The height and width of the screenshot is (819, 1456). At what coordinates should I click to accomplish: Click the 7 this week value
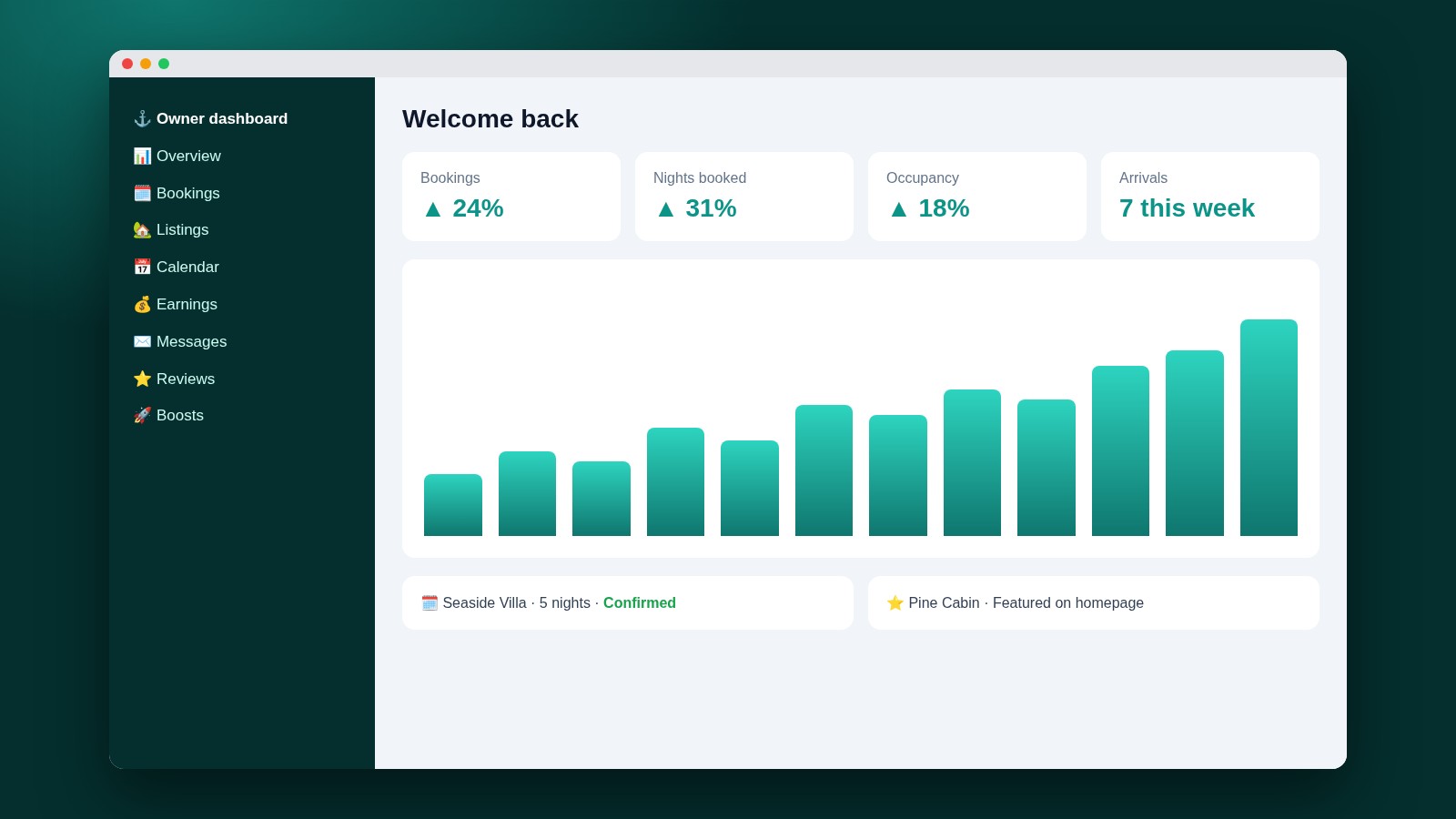point(1187,208)
